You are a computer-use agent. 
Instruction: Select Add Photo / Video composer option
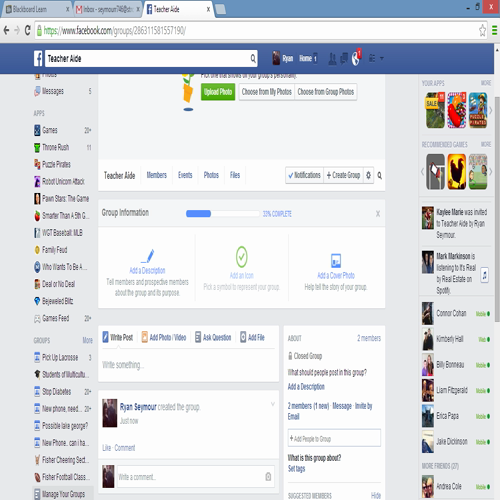[164, 337]
